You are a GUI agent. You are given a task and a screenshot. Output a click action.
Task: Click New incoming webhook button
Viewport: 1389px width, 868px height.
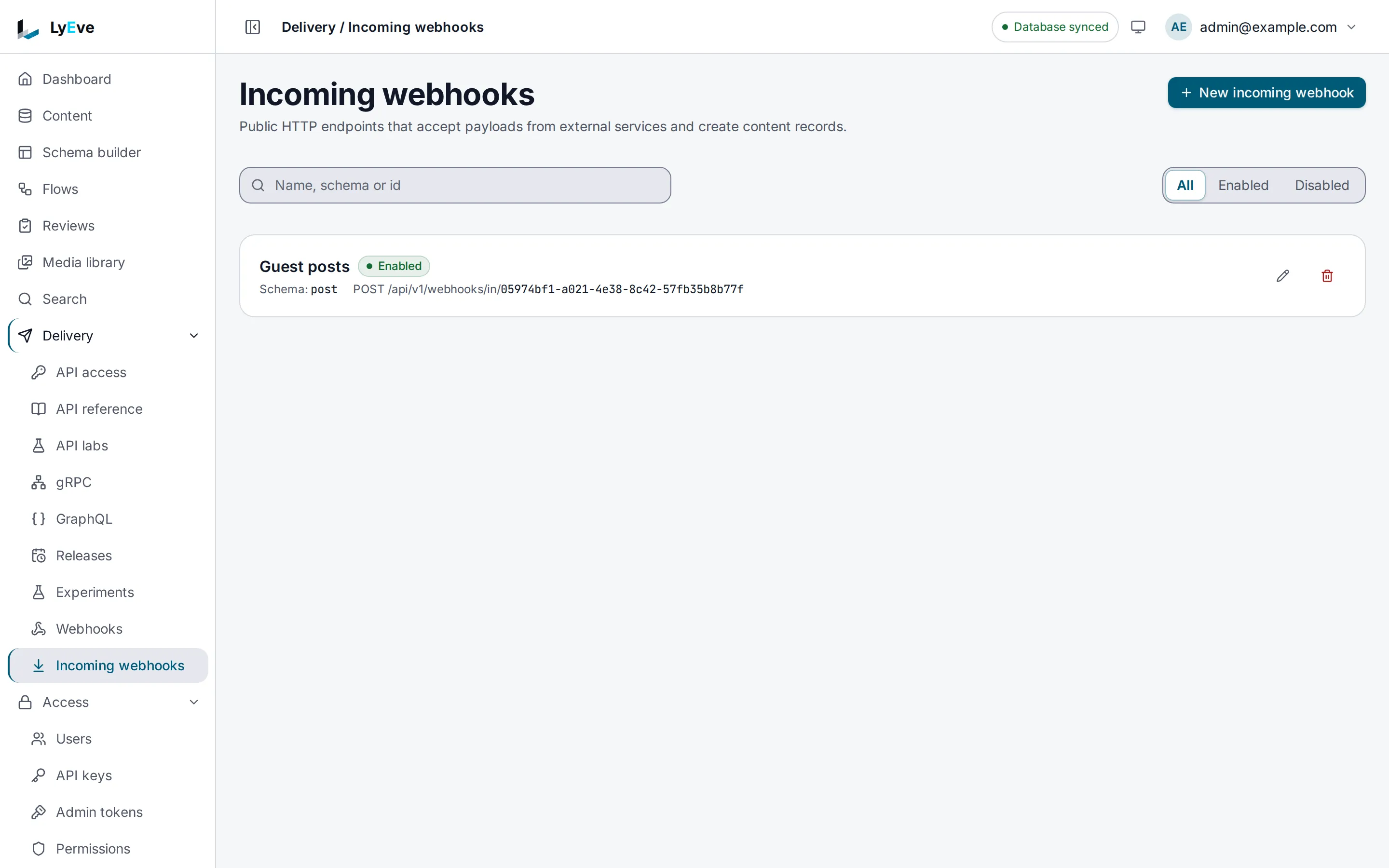1266,93
